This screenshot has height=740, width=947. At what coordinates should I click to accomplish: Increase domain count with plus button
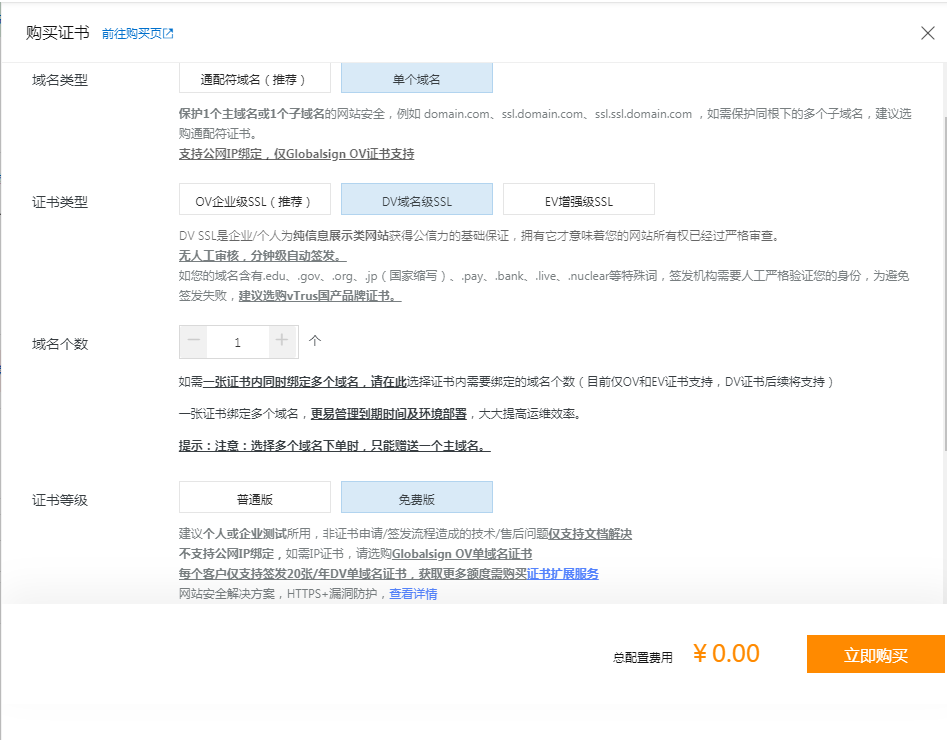point(282,342)
